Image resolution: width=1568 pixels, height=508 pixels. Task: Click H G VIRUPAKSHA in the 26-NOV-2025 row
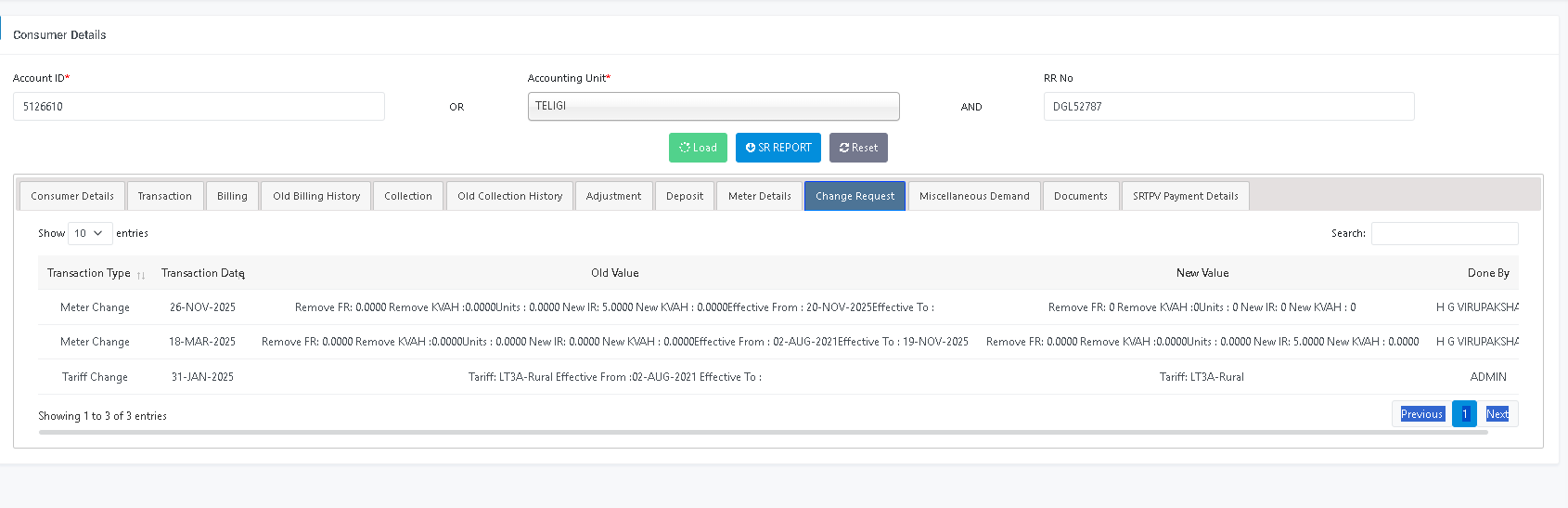click(x=1477, y=307)
